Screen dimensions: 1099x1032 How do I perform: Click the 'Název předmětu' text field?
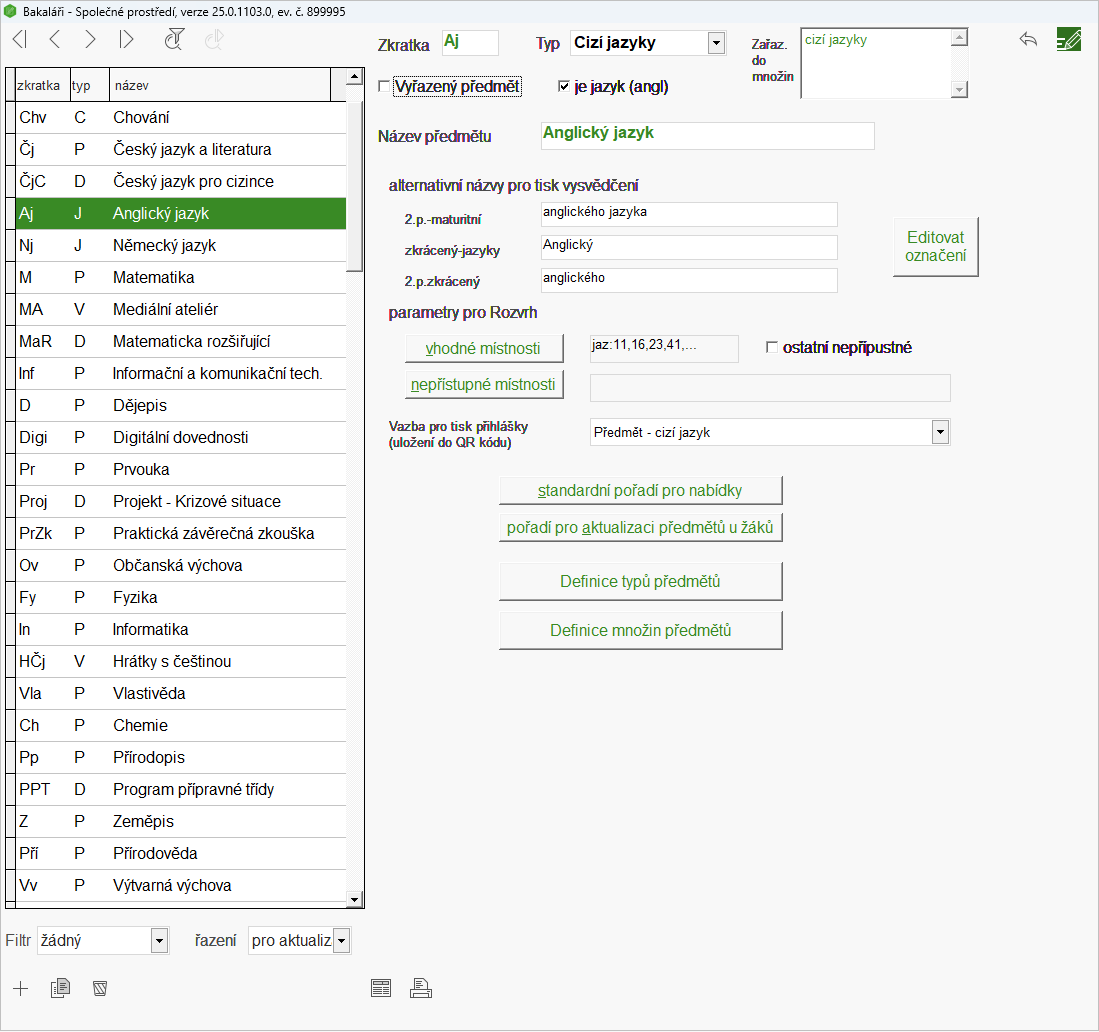pos(706,135)
